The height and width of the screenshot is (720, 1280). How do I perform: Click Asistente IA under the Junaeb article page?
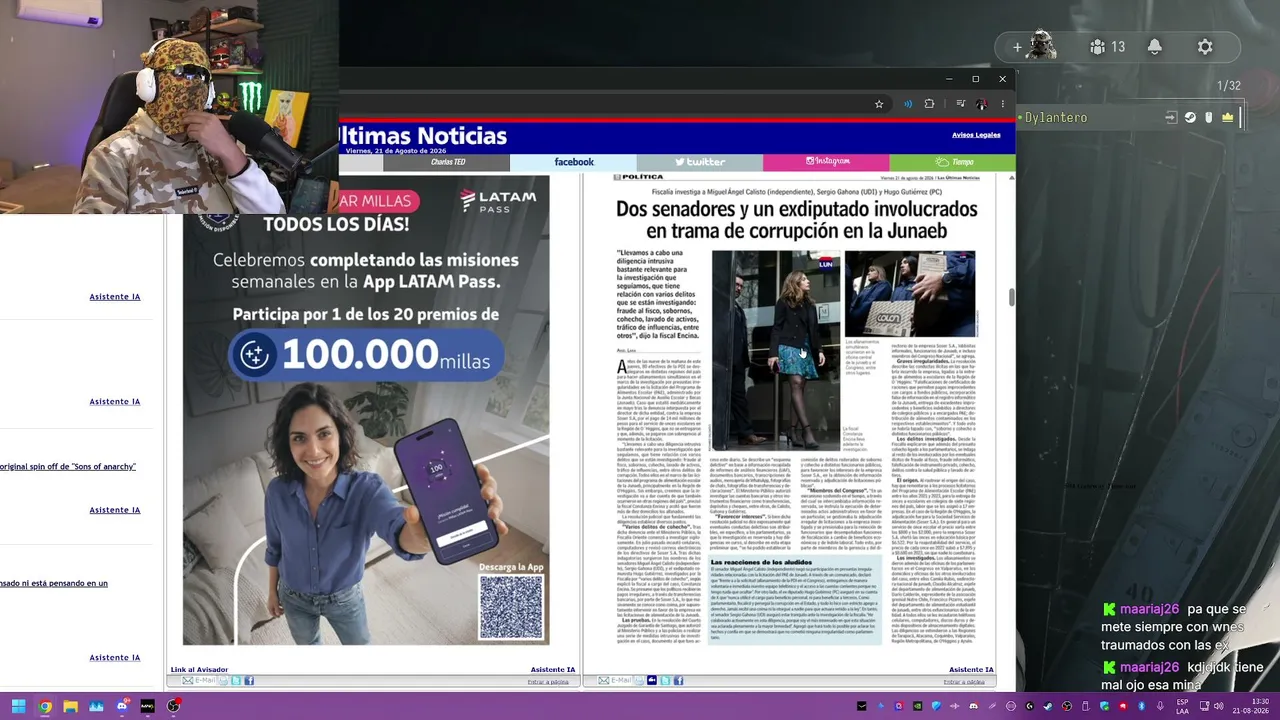tap(971, 669)
